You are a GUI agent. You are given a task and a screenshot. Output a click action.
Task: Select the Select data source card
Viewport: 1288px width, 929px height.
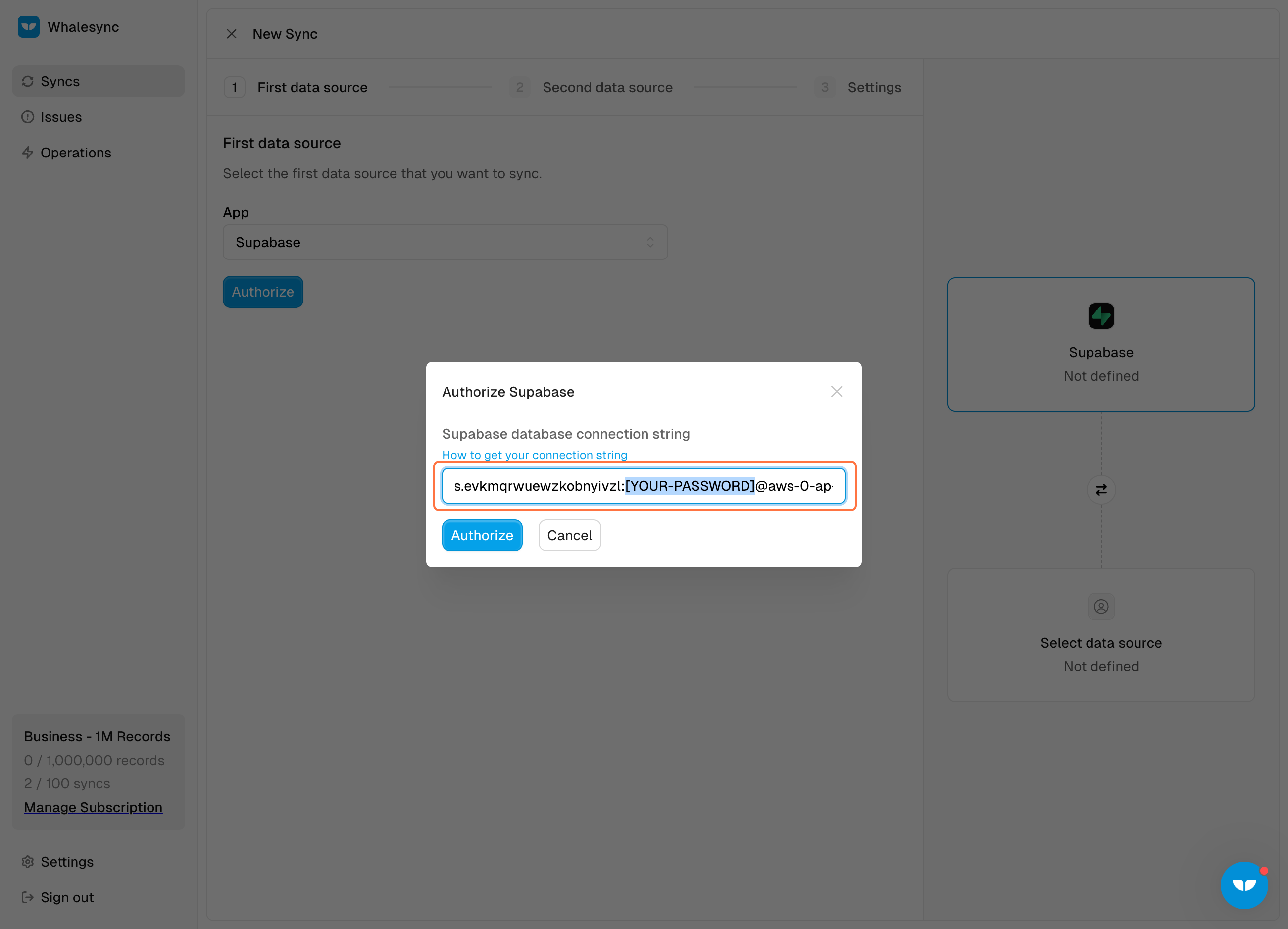pyautogui.click(x=1101, y=635)
